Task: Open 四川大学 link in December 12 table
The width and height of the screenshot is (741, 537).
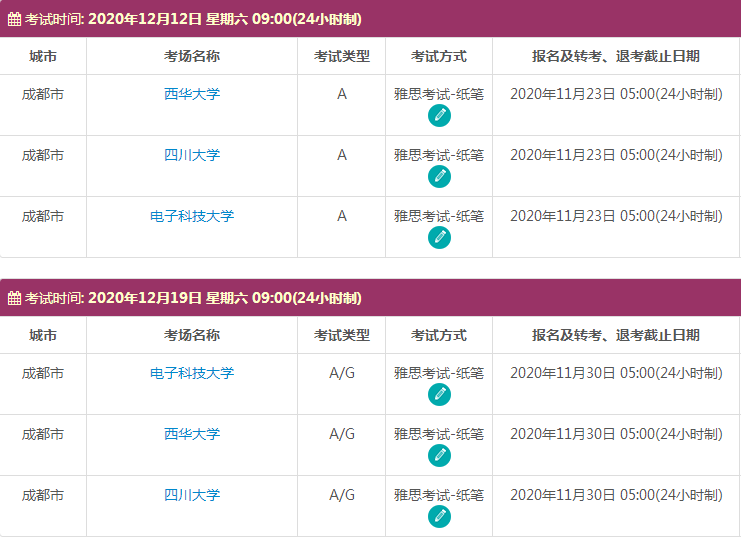Action: click(192, 155)
